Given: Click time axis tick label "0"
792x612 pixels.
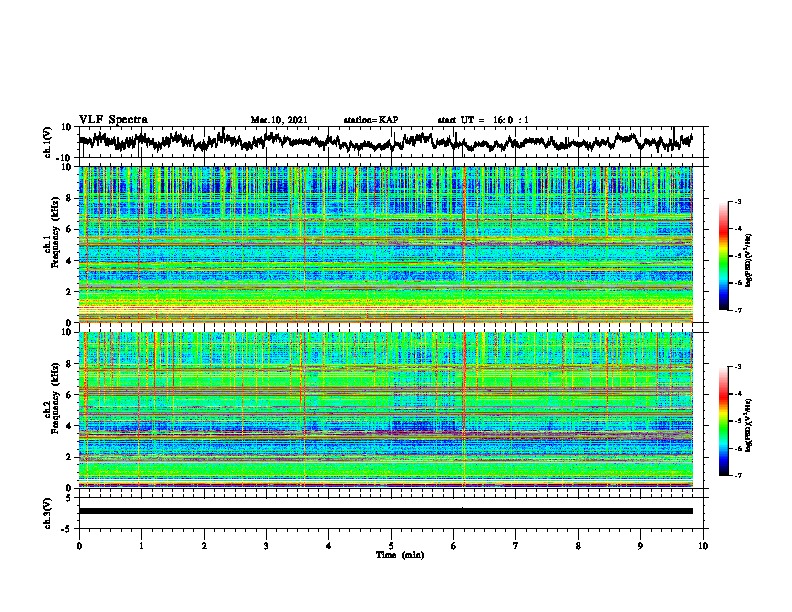Looking at the screenshot, I should pyautogui.click(x=79, y=546).
